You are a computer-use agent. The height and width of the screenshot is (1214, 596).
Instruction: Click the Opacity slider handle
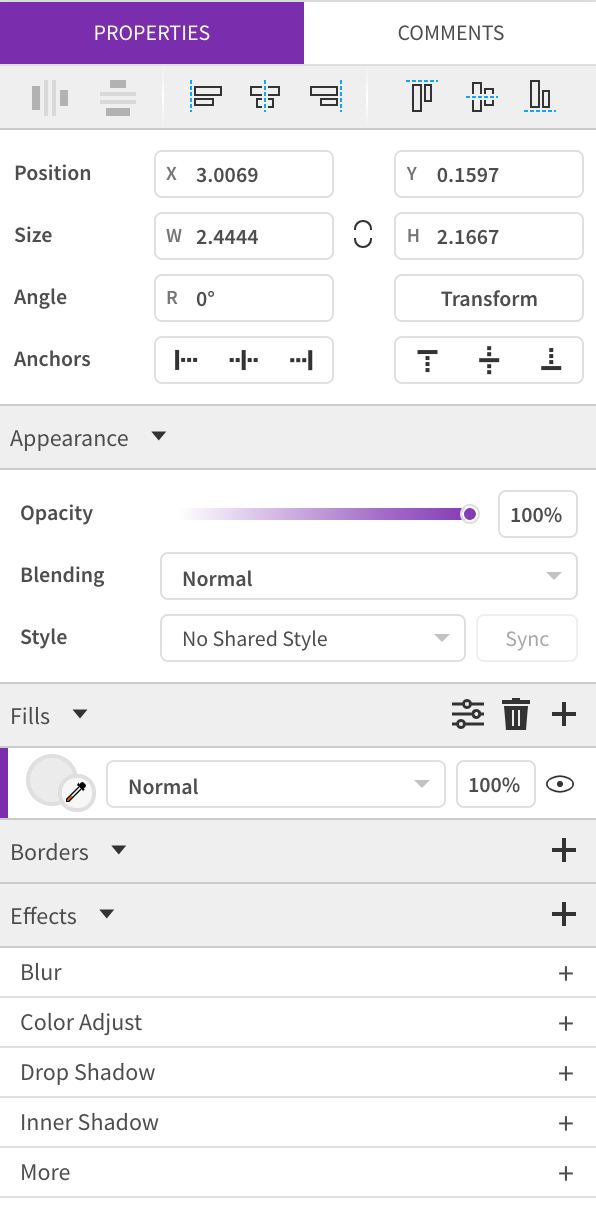tap(469, 514)
